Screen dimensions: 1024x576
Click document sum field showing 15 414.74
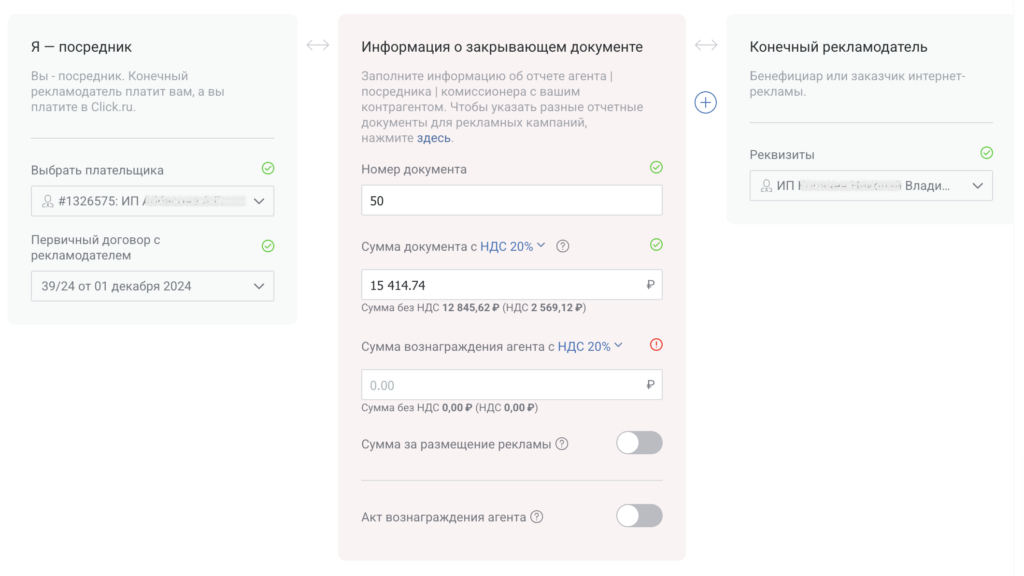511,285
